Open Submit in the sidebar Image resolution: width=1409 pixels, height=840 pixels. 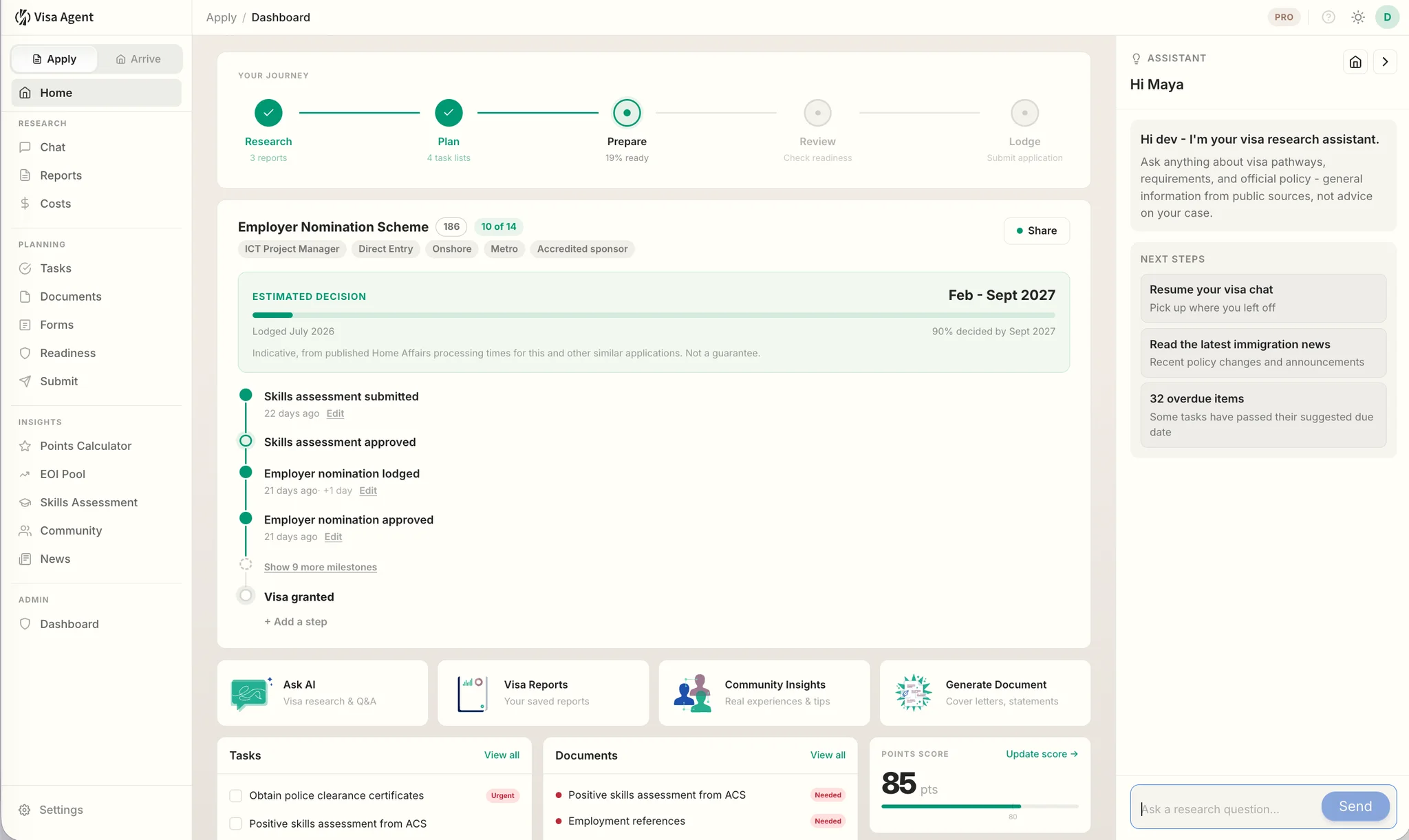tap(96, 381)
